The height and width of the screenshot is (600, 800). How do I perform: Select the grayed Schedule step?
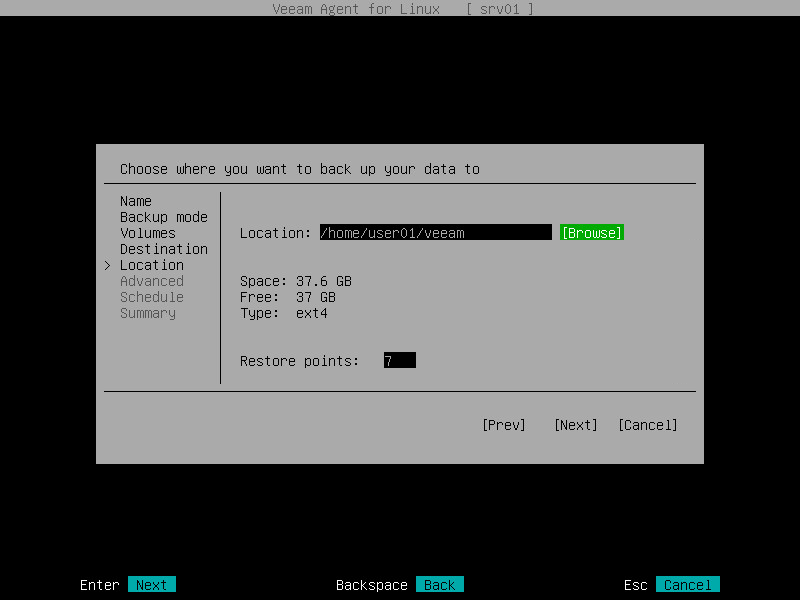[x=152, y=297]
